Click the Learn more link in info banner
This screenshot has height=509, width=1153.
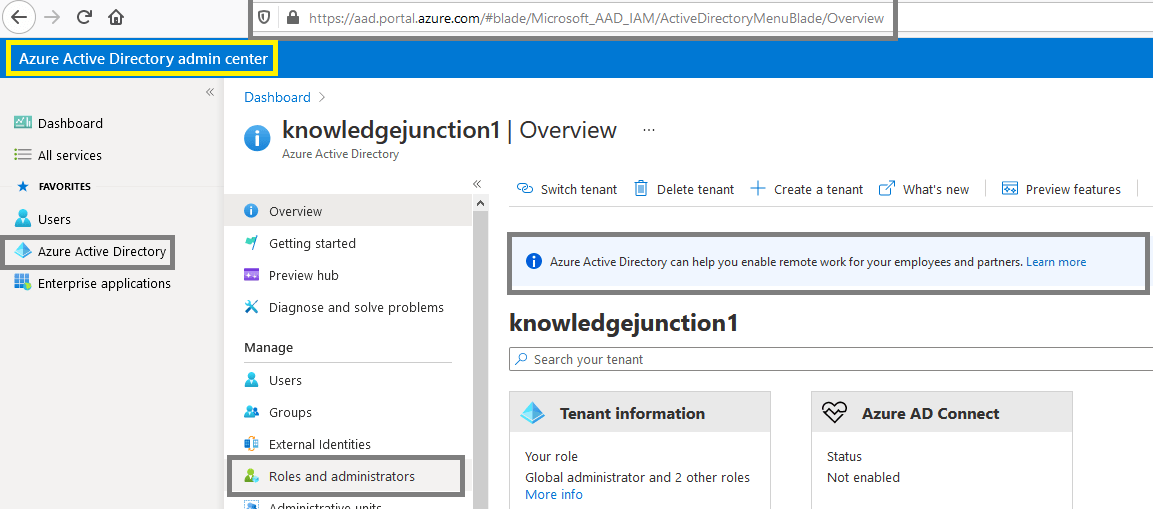1056,262
